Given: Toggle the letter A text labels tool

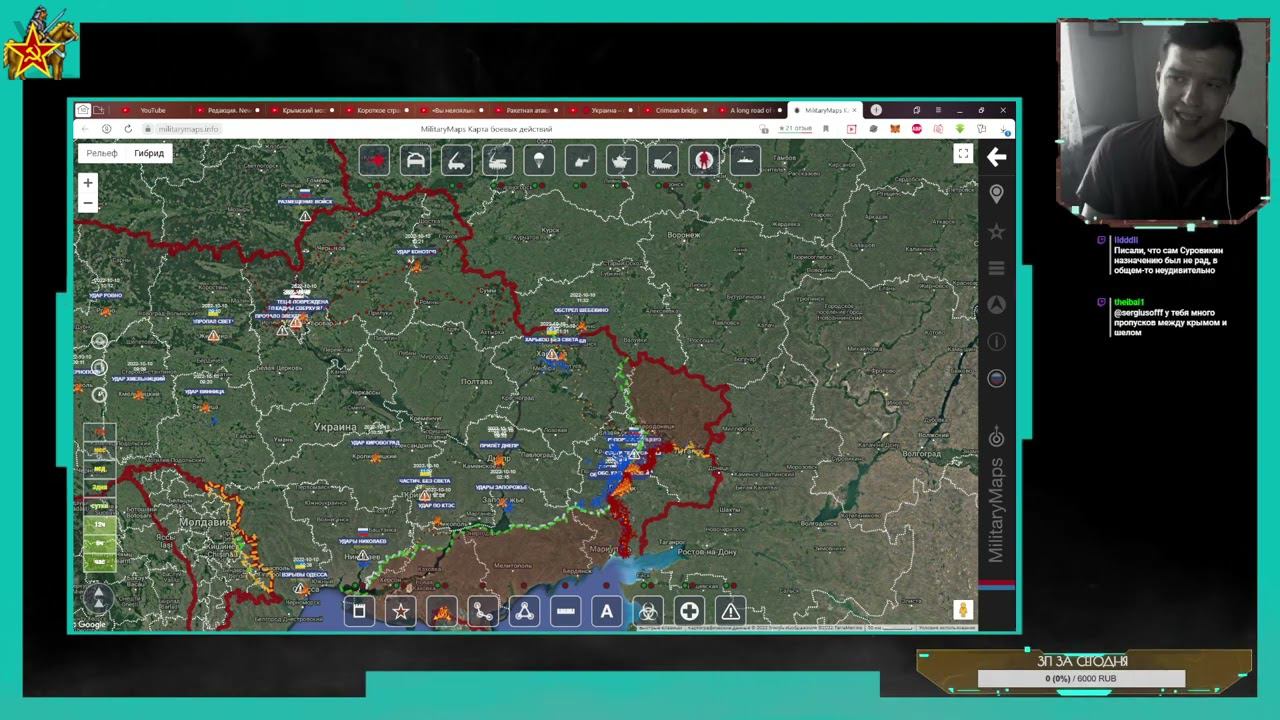Looking at the screenshot, I should (x=606, y=611).
